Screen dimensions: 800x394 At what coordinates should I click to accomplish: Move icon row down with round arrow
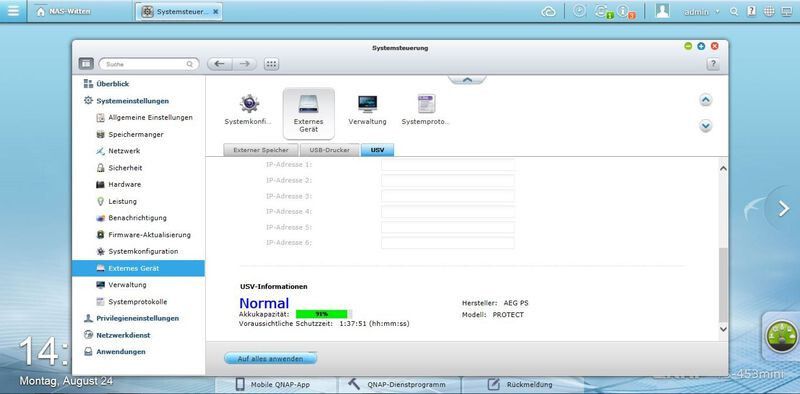[705, 126]
